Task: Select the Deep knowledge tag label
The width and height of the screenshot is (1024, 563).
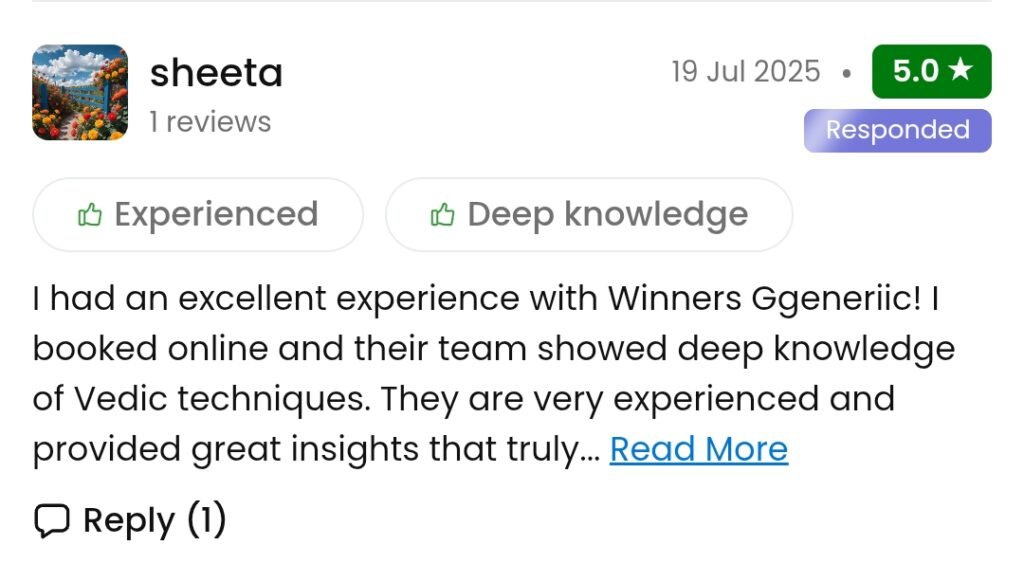Action: click(x=607, y=215)
